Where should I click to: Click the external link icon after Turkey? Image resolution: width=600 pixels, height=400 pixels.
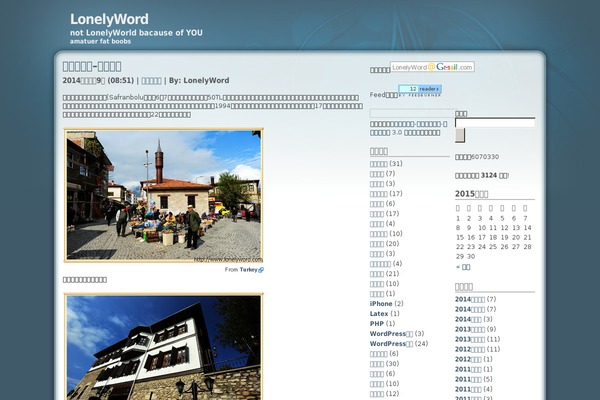[x=261, y=270]
